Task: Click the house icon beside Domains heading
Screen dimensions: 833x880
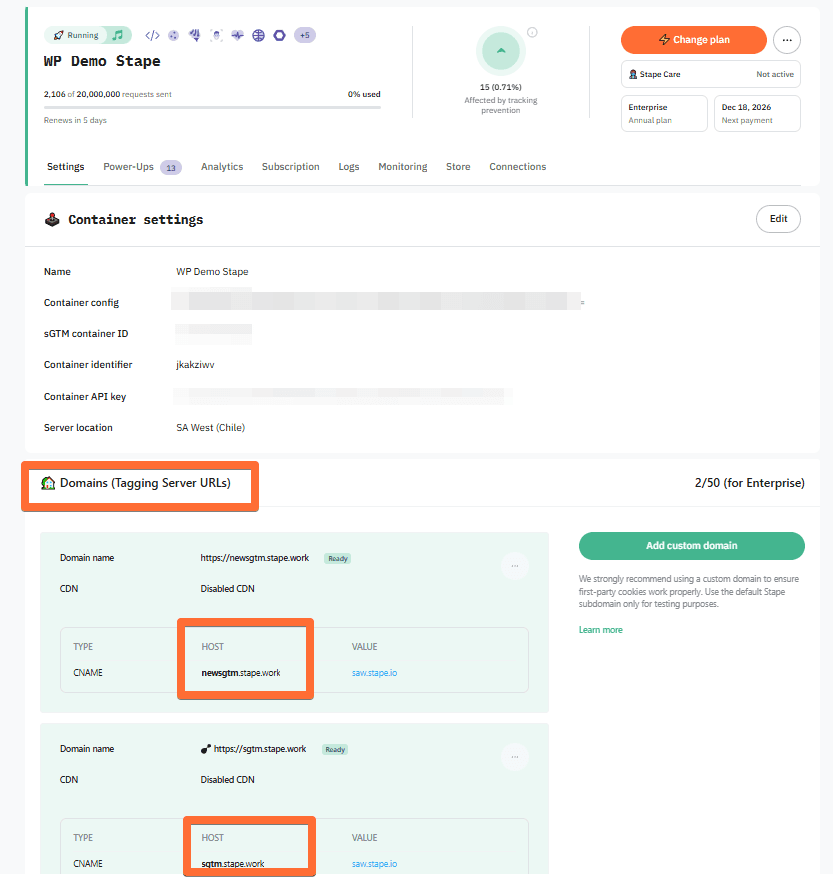Action: (47, 485)
